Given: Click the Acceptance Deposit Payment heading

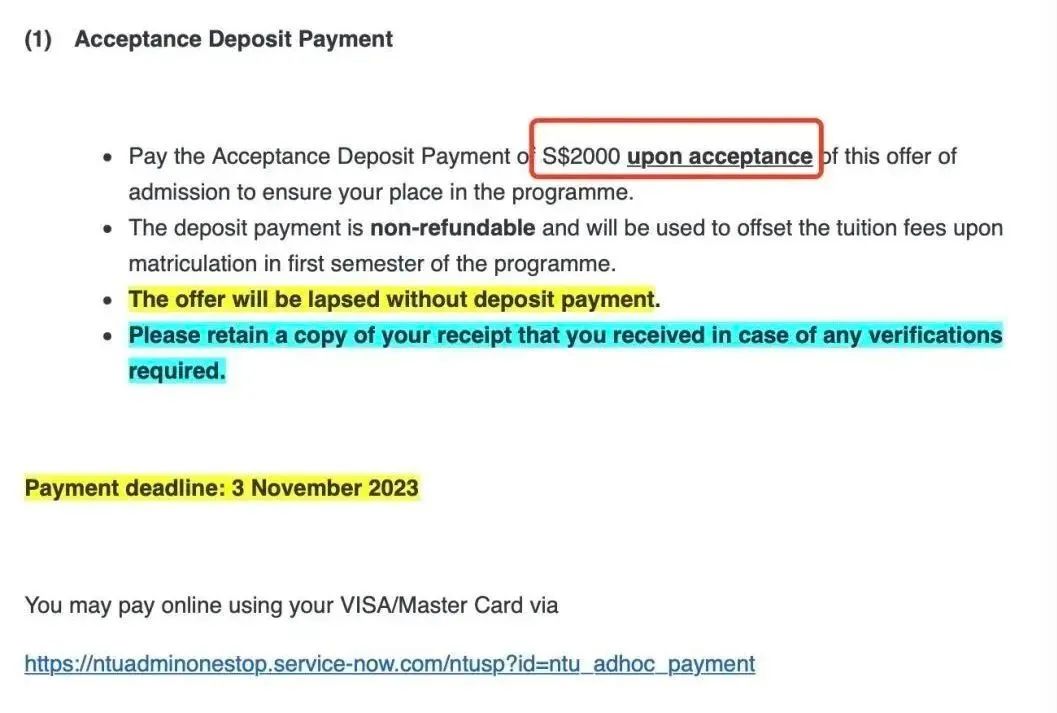Looking at the screenshot, I should pyautogui.click(x=233, y=39).
